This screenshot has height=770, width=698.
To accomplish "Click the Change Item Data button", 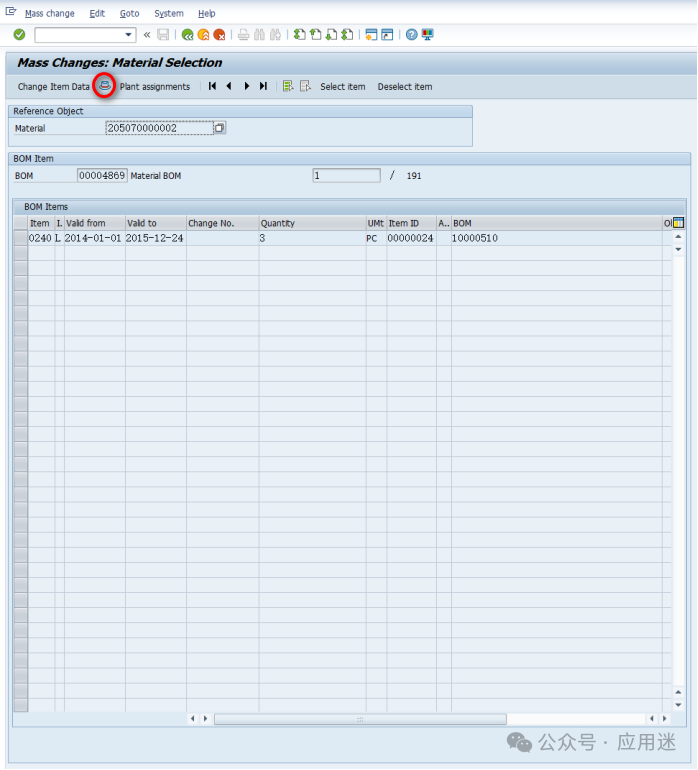I will [53, 87].
